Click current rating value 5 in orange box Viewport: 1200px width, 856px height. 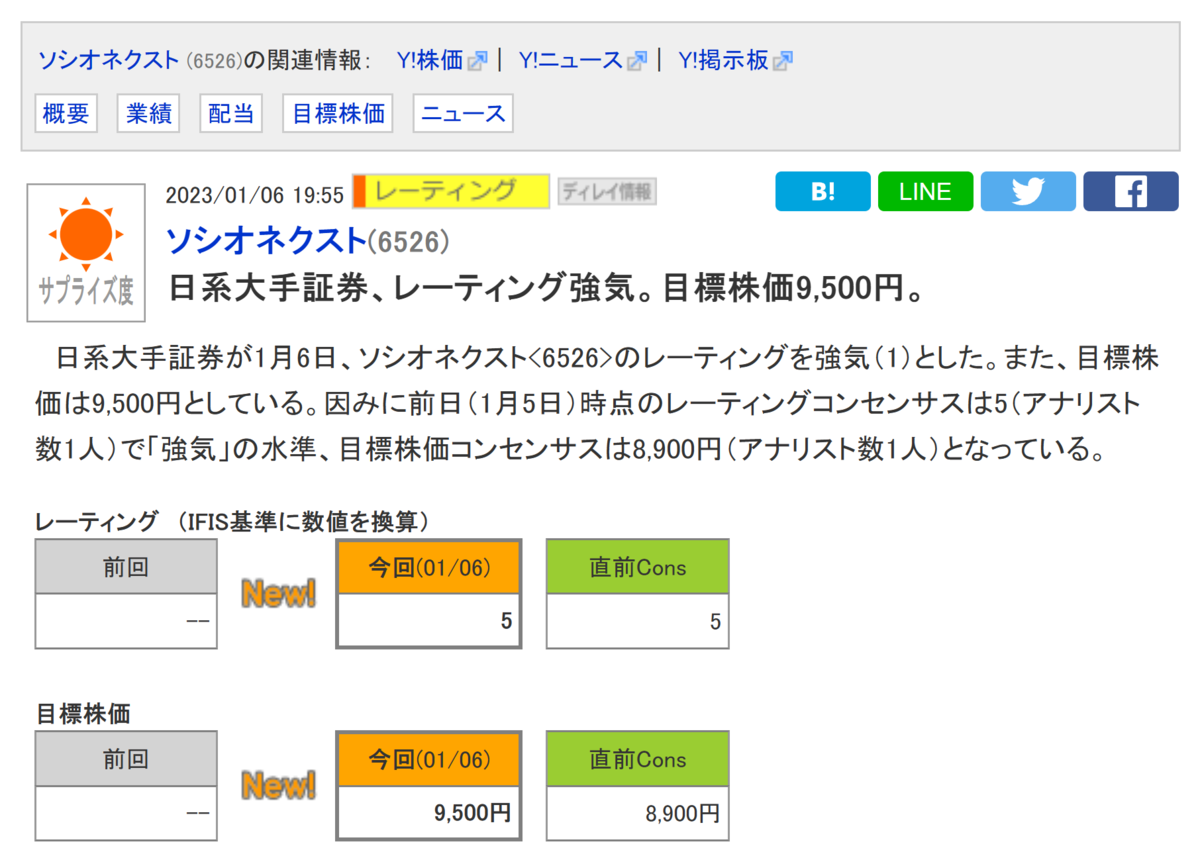(x=429, y=621)
